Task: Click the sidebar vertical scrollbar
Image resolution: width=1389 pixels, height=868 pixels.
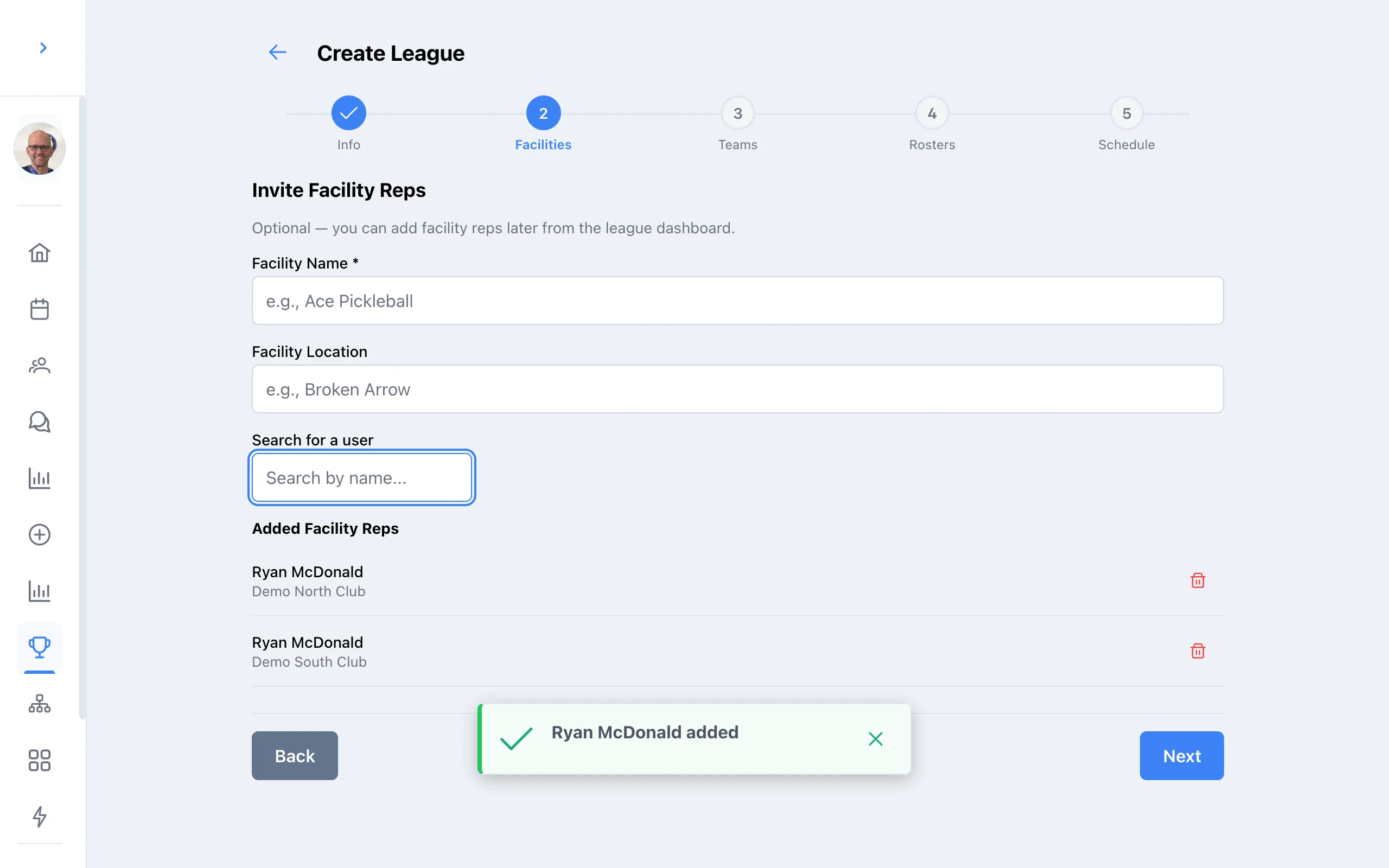Action: click(x=82, y=407)
